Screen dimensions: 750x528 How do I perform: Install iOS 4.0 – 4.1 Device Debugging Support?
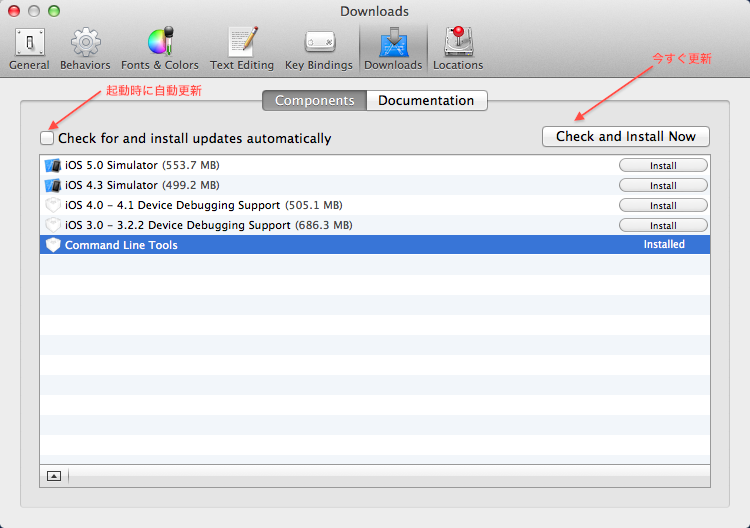[663, 206]
